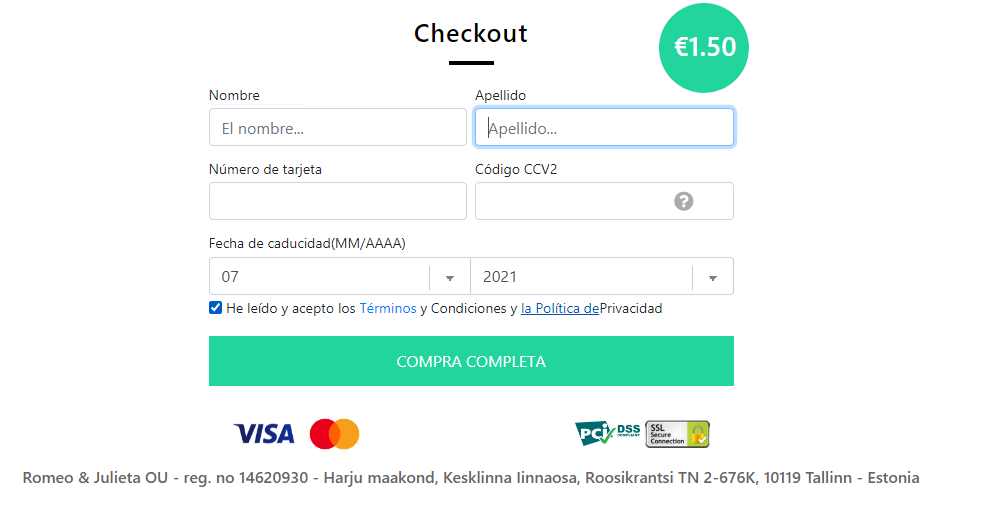Click the Checkout heading

471,33
